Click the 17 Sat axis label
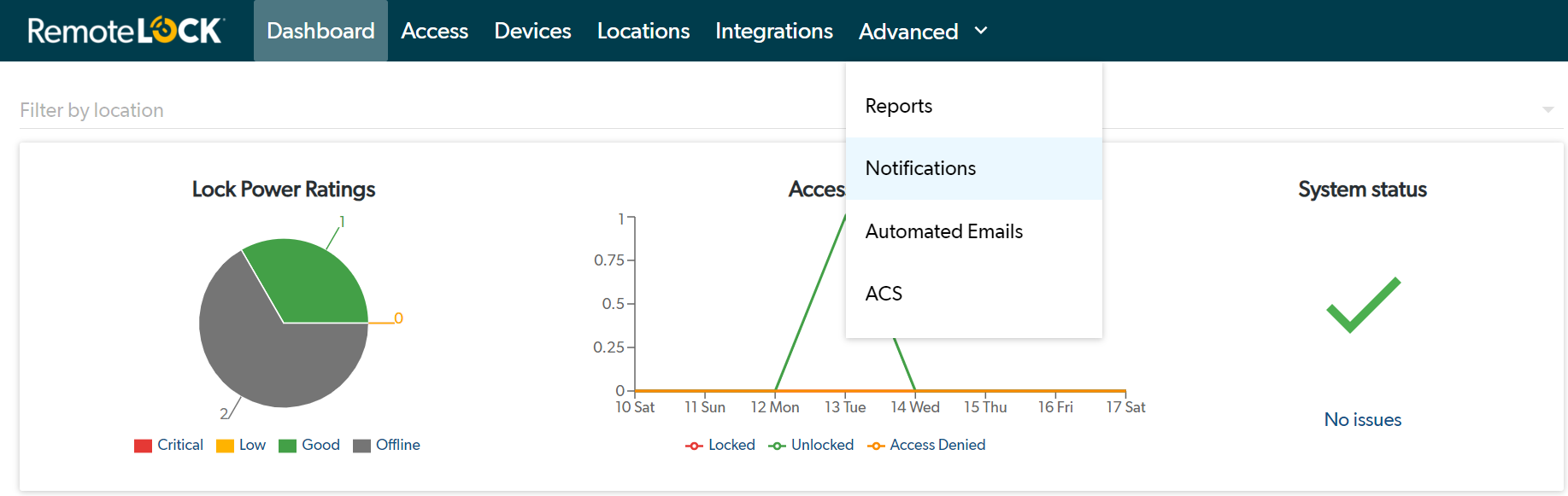 pyautogui.click(x=1125, y=407)
